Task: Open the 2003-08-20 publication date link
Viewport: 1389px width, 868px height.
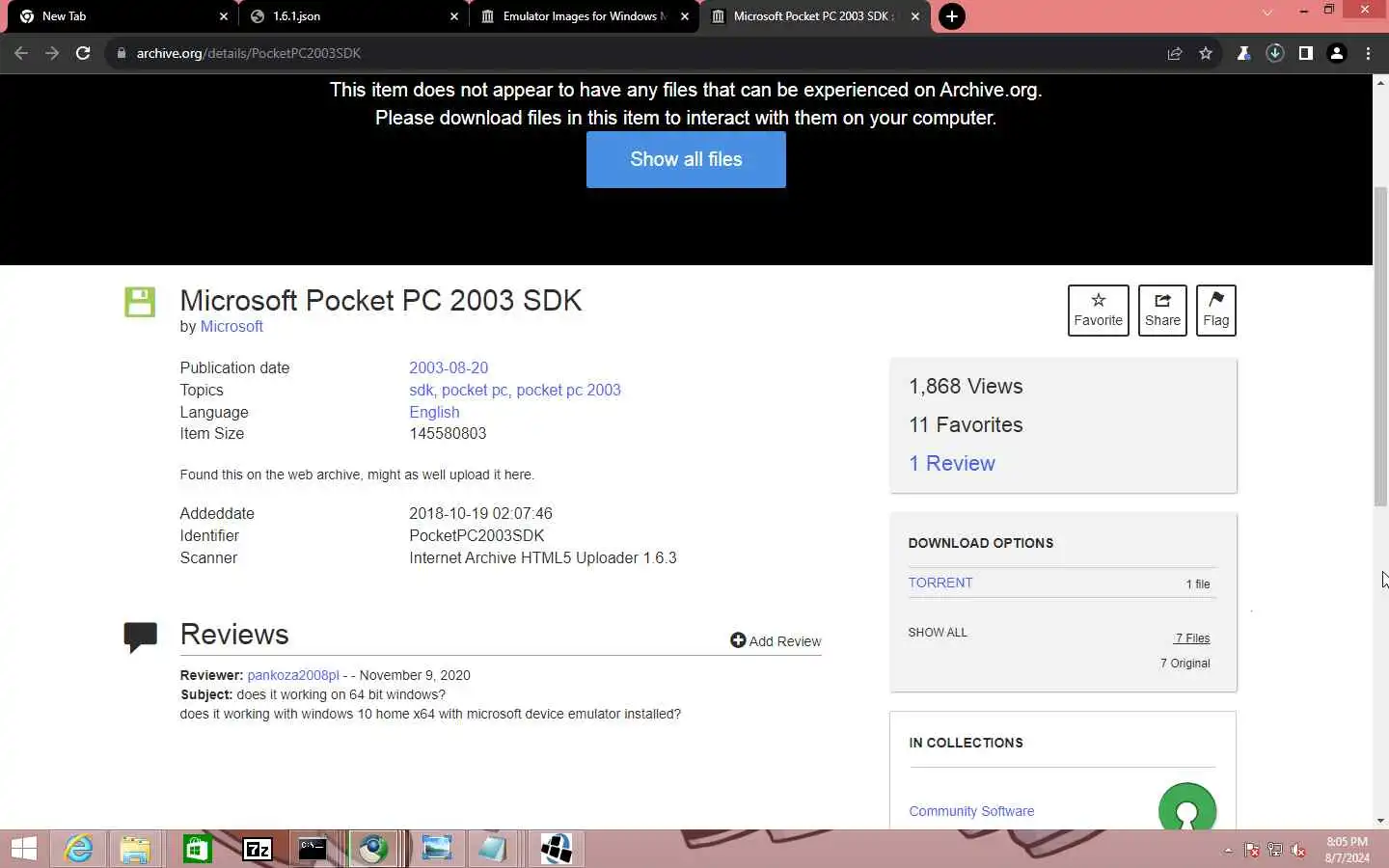Action: [449, 367]
